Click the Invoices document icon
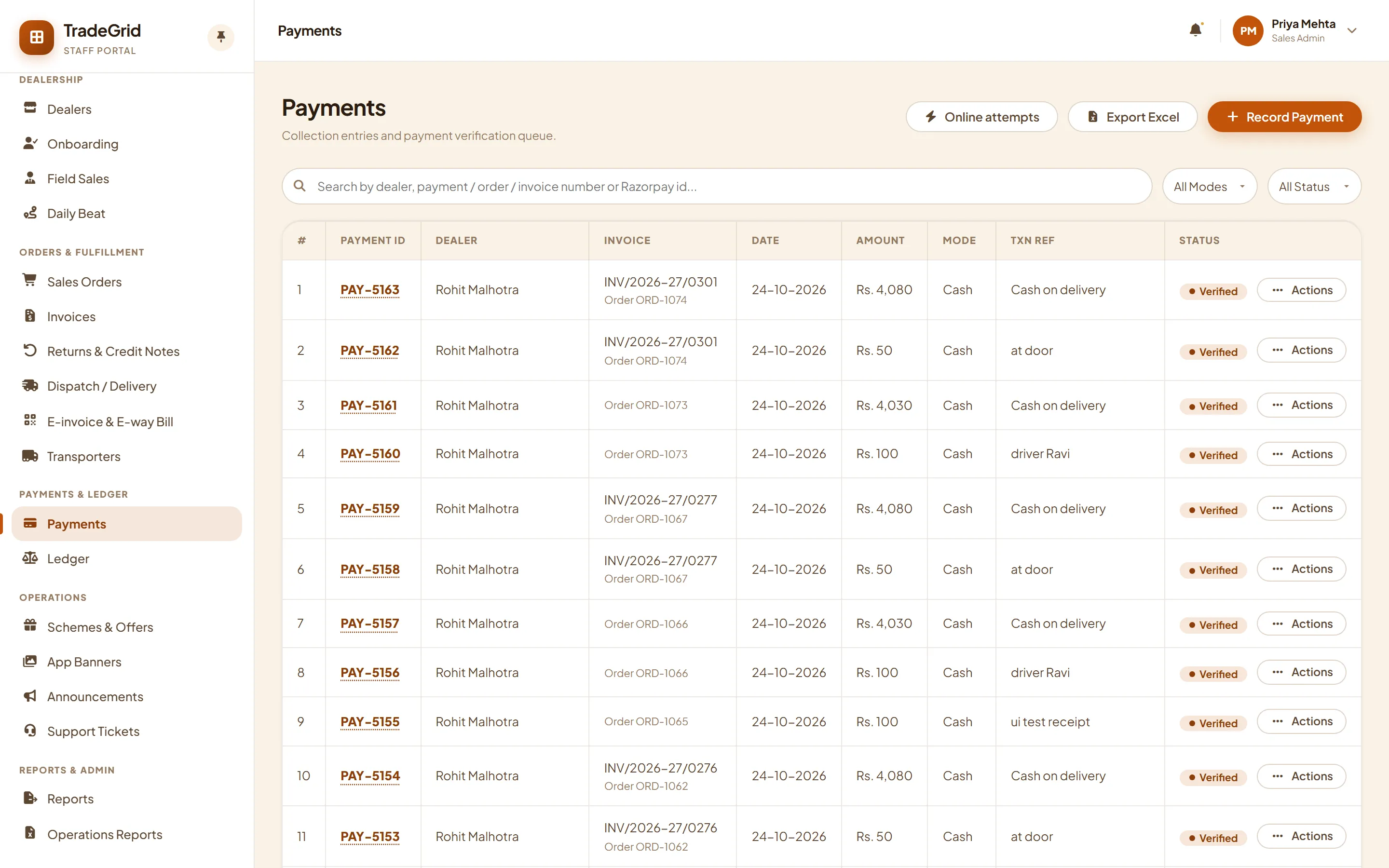Viewport: 1389px width, 868px height. (x=30, y=316)
